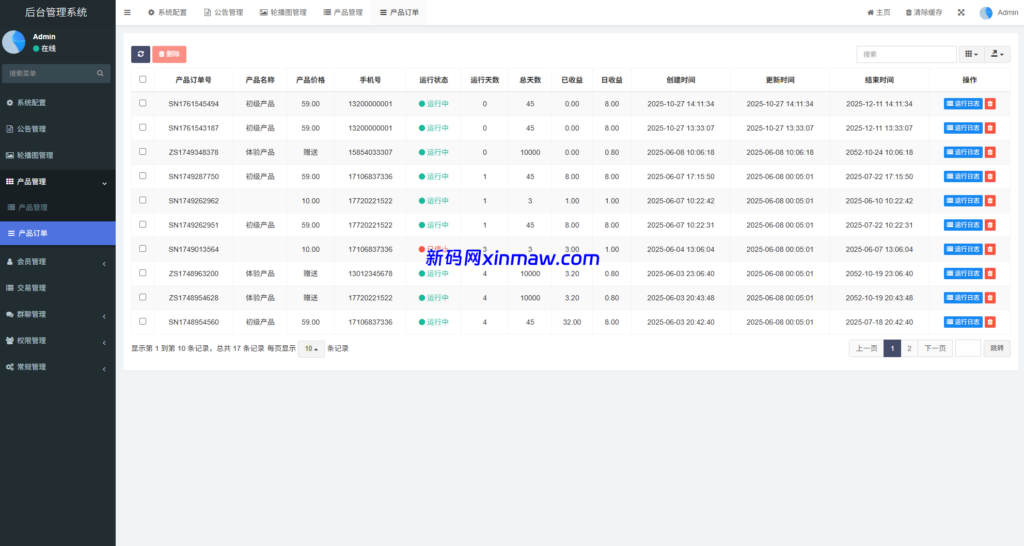Select the 产品订单 top tab
This screenshot has width=1024, height=546.
point(399,12)
